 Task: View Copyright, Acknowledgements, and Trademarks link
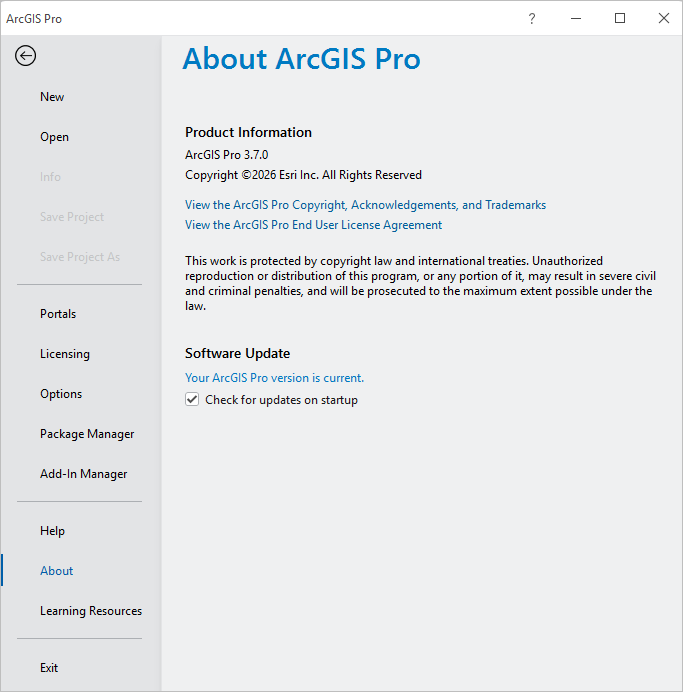365,205
